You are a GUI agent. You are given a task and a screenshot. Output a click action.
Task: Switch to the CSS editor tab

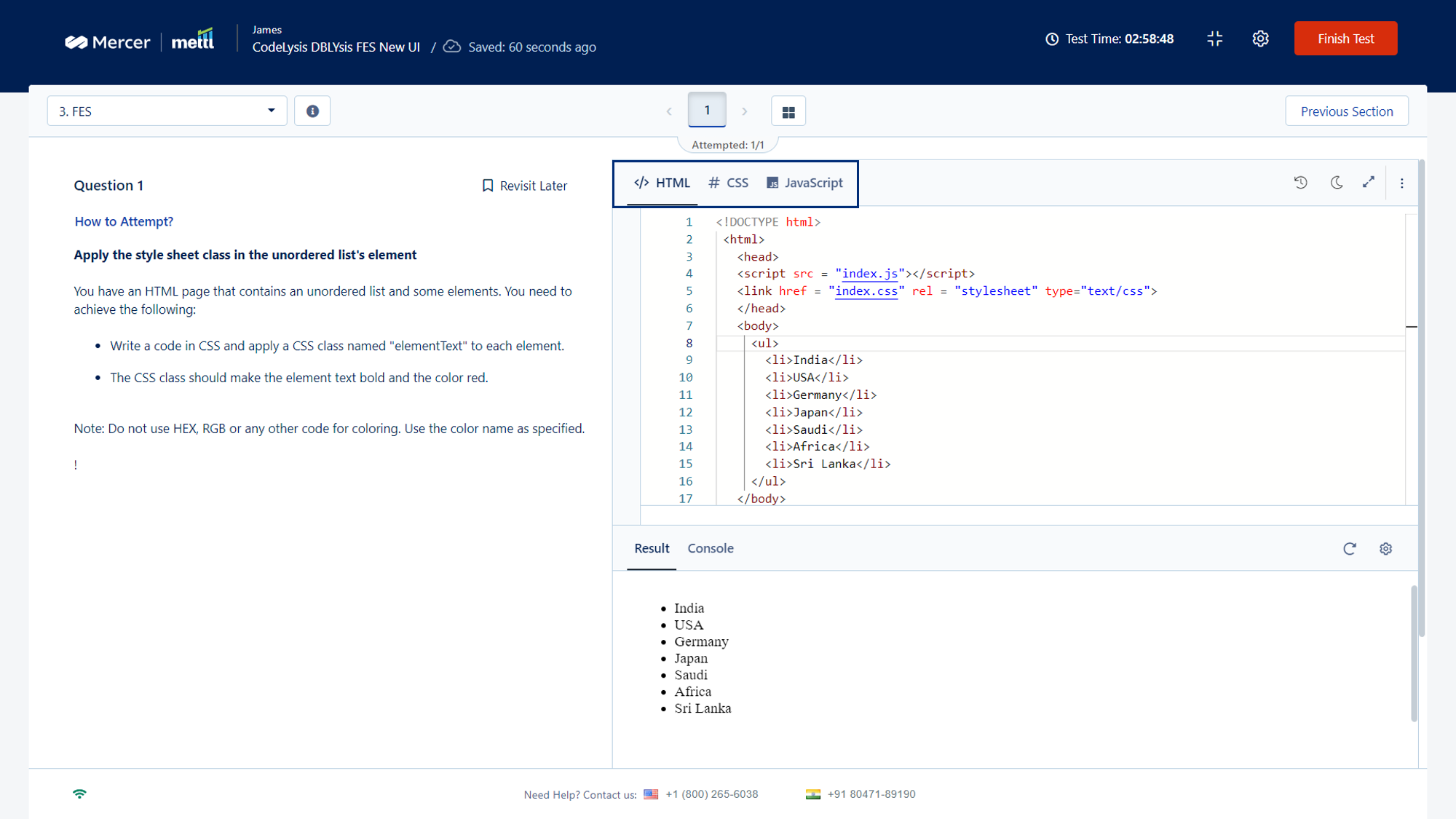pos(728,183)
